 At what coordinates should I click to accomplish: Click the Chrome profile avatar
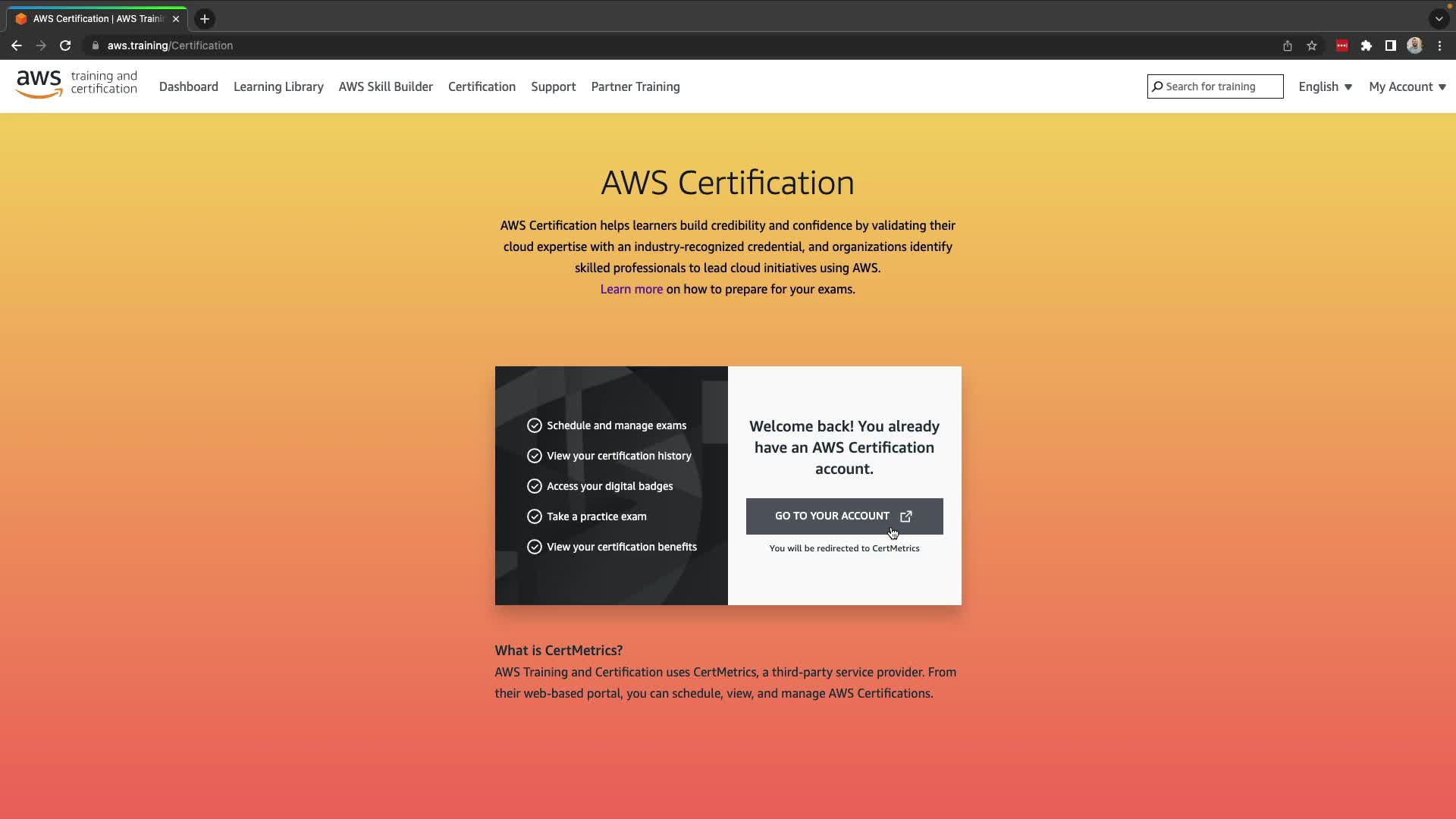(1414, 45)
